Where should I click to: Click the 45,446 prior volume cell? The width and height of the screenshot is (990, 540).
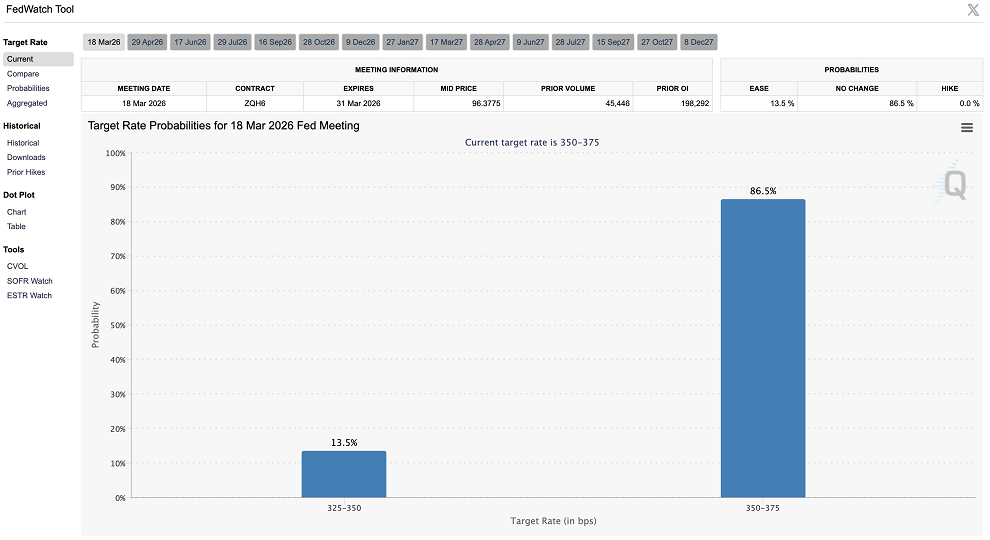(x=568, y=103)
